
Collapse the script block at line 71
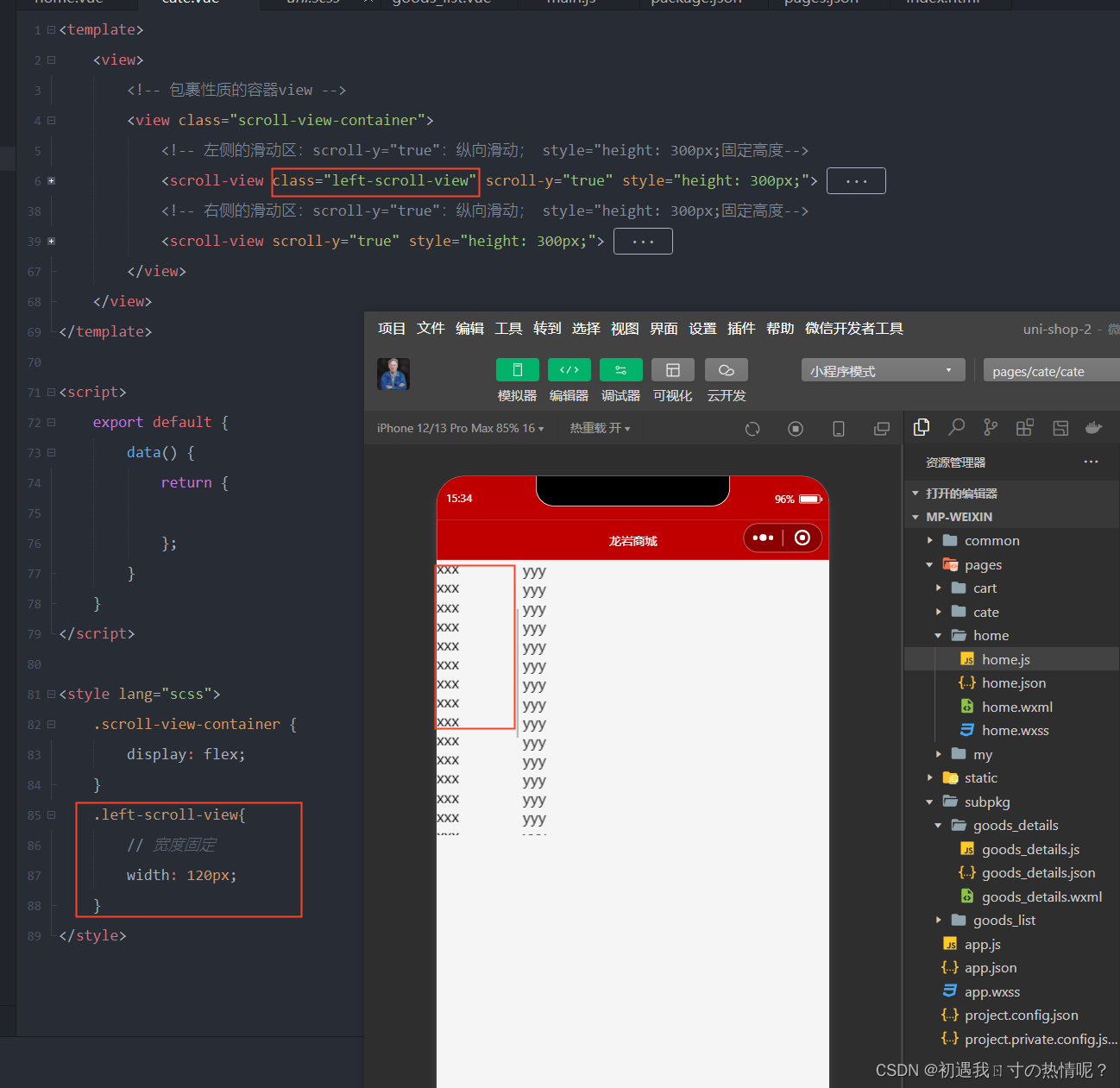coord(51,392)
